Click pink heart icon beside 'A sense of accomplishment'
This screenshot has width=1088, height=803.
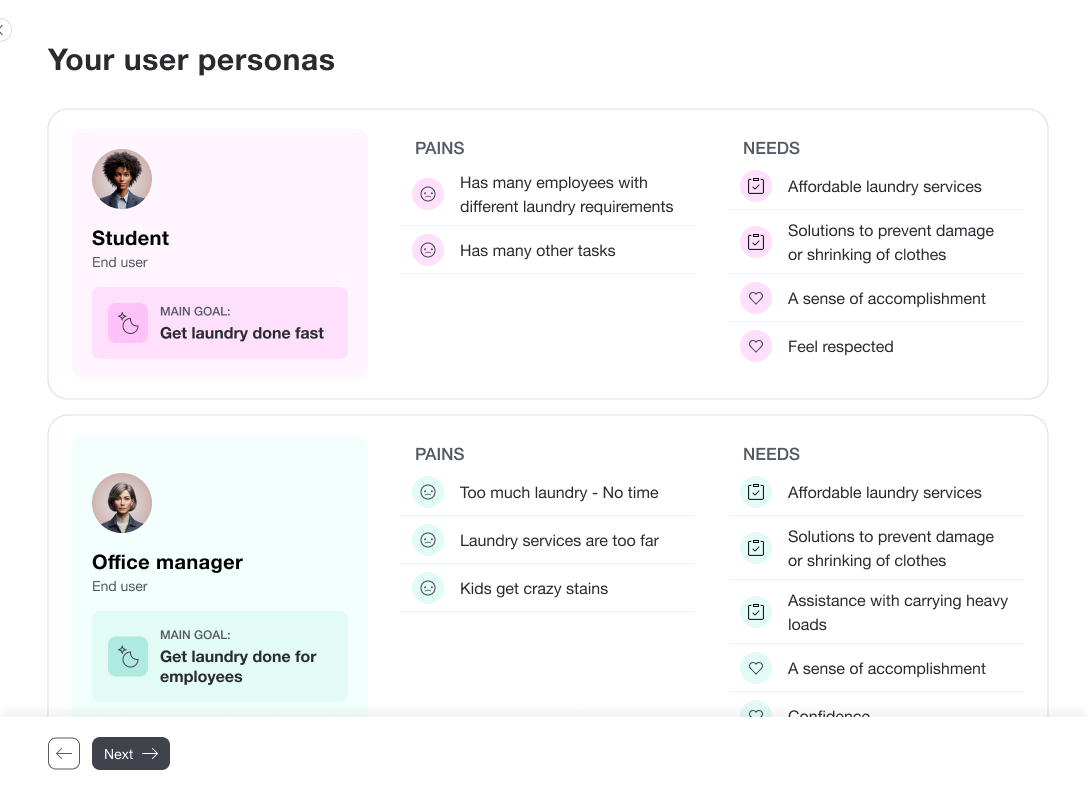pos(756,298)
